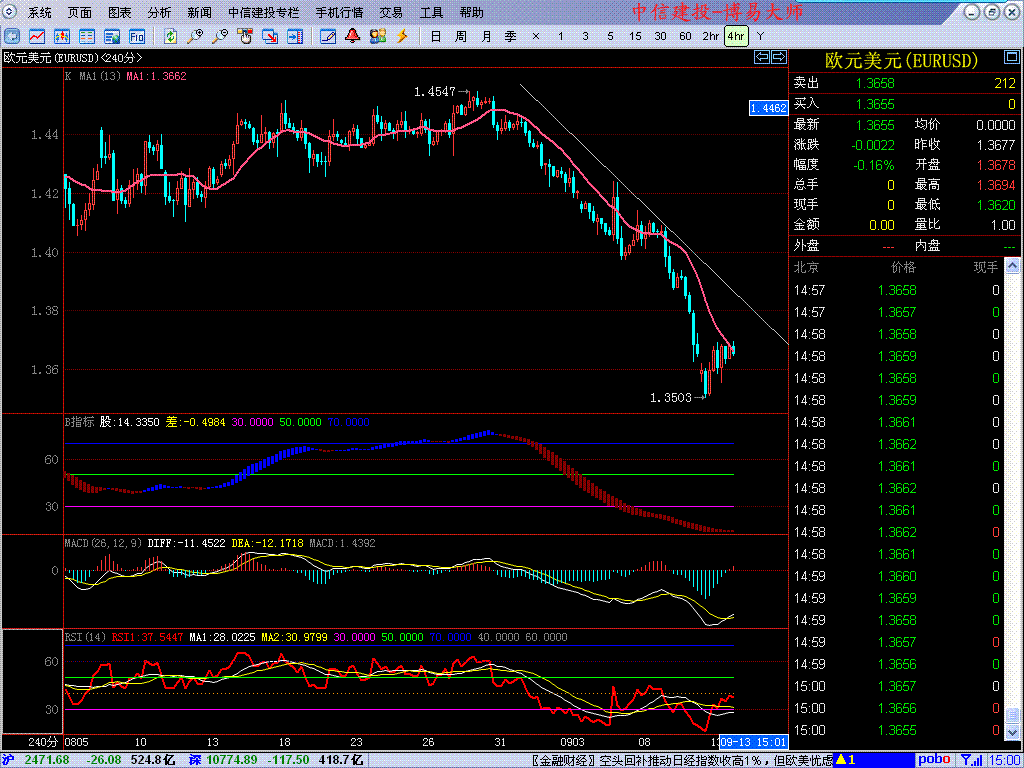Open the 页面 menu
1024x768 pixels.
click(80, 12)
